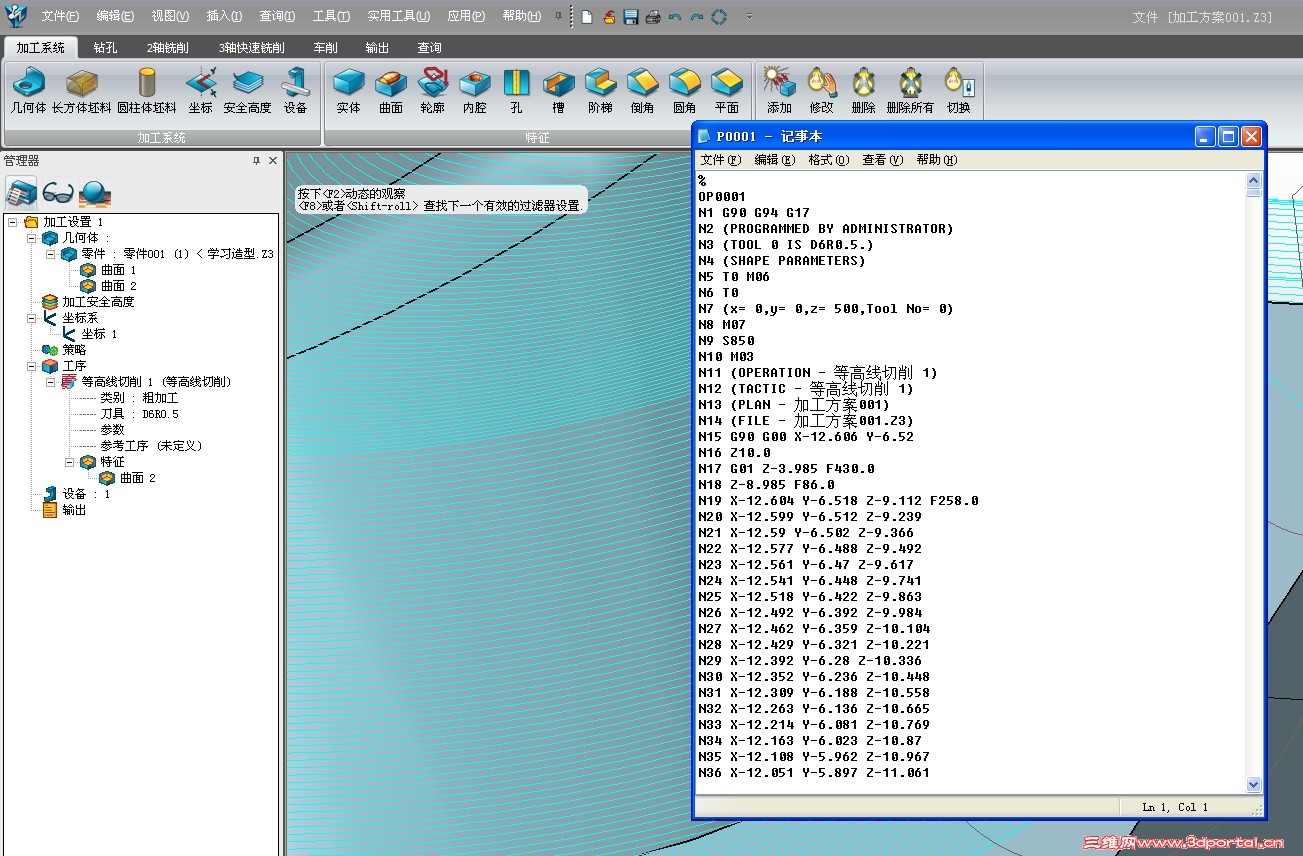The height and width of the screenshot is (856, 1303).
Task: Open the 实用工具(U) menu
Action: [x=398, y=17]
